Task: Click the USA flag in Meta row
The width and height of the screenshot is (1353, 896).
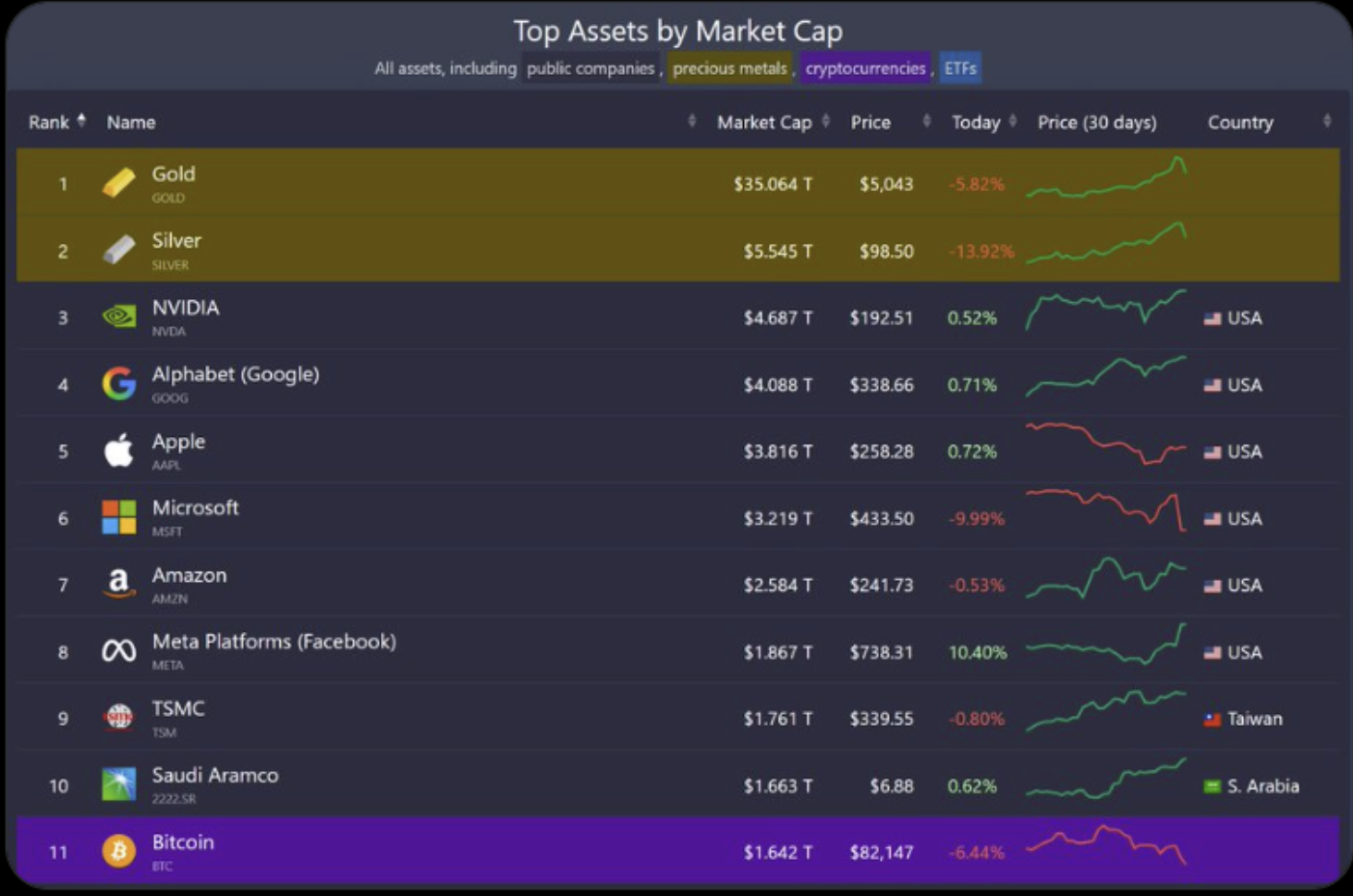Action: [x=1213, y=653]
